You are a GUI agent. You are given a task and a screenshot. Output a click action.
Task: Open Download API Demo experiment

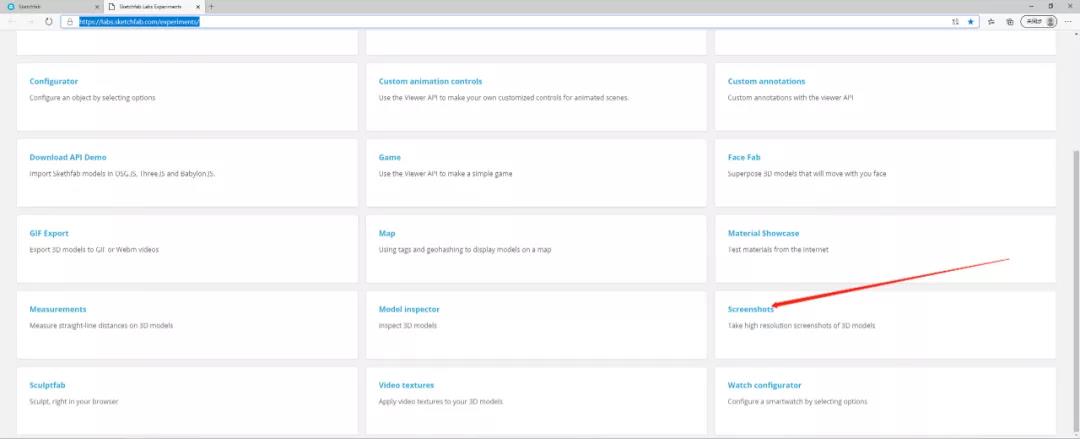point(68,157)
